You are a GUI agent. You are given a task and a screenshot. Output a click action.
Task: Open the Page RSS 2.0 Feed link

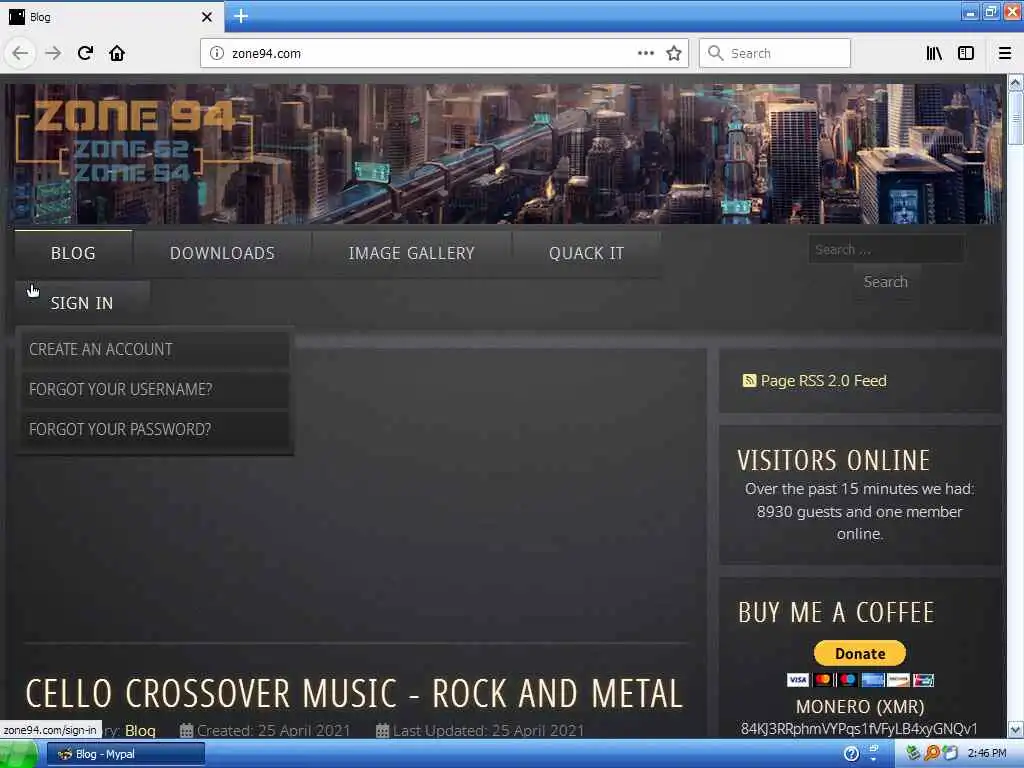(823, 381)
